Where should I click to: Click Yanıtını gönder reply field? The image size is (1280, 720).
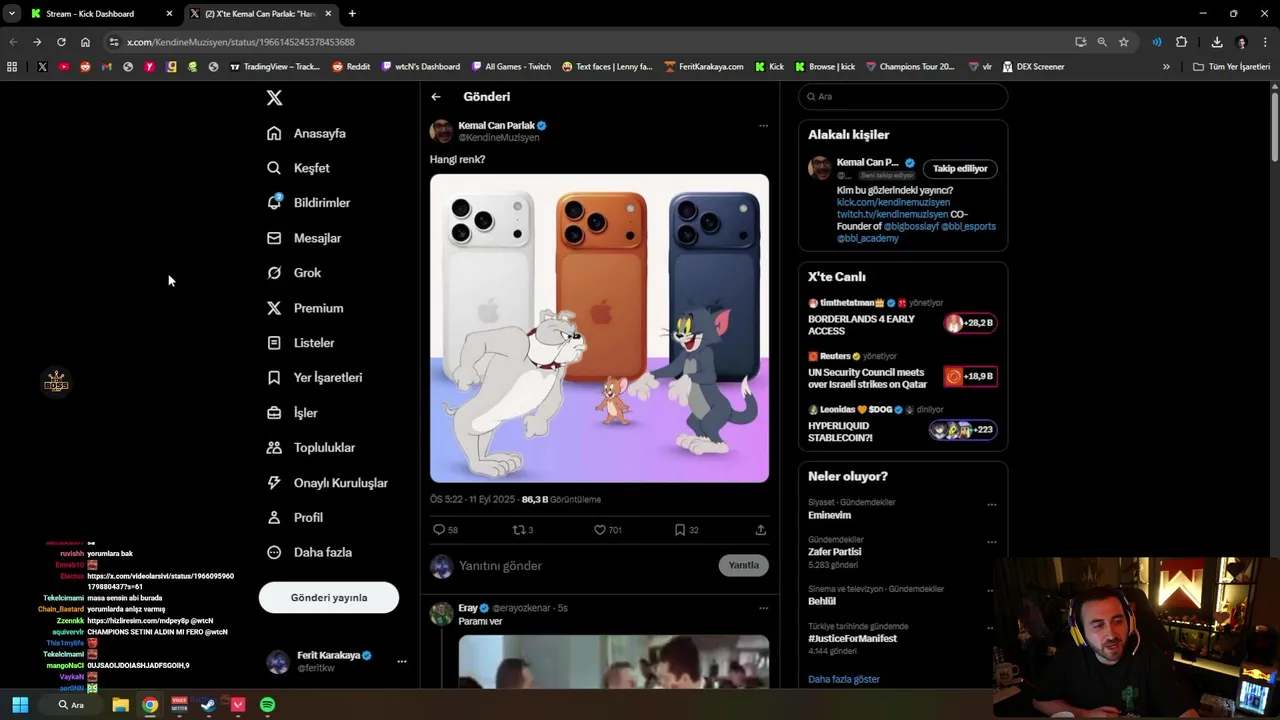coord(585,566)
